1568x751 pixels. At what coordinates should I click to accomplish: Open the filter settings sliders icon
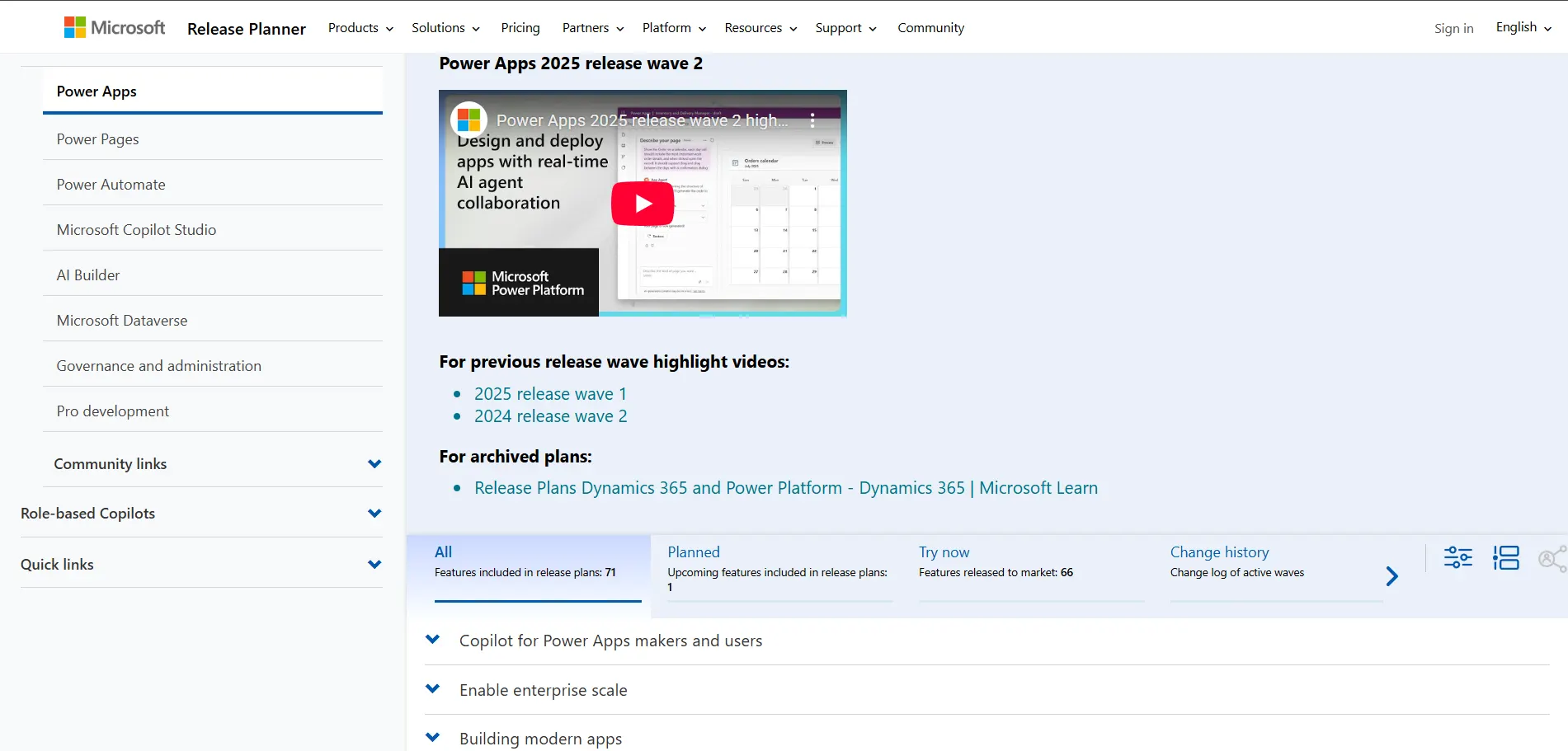point(1457,558)
